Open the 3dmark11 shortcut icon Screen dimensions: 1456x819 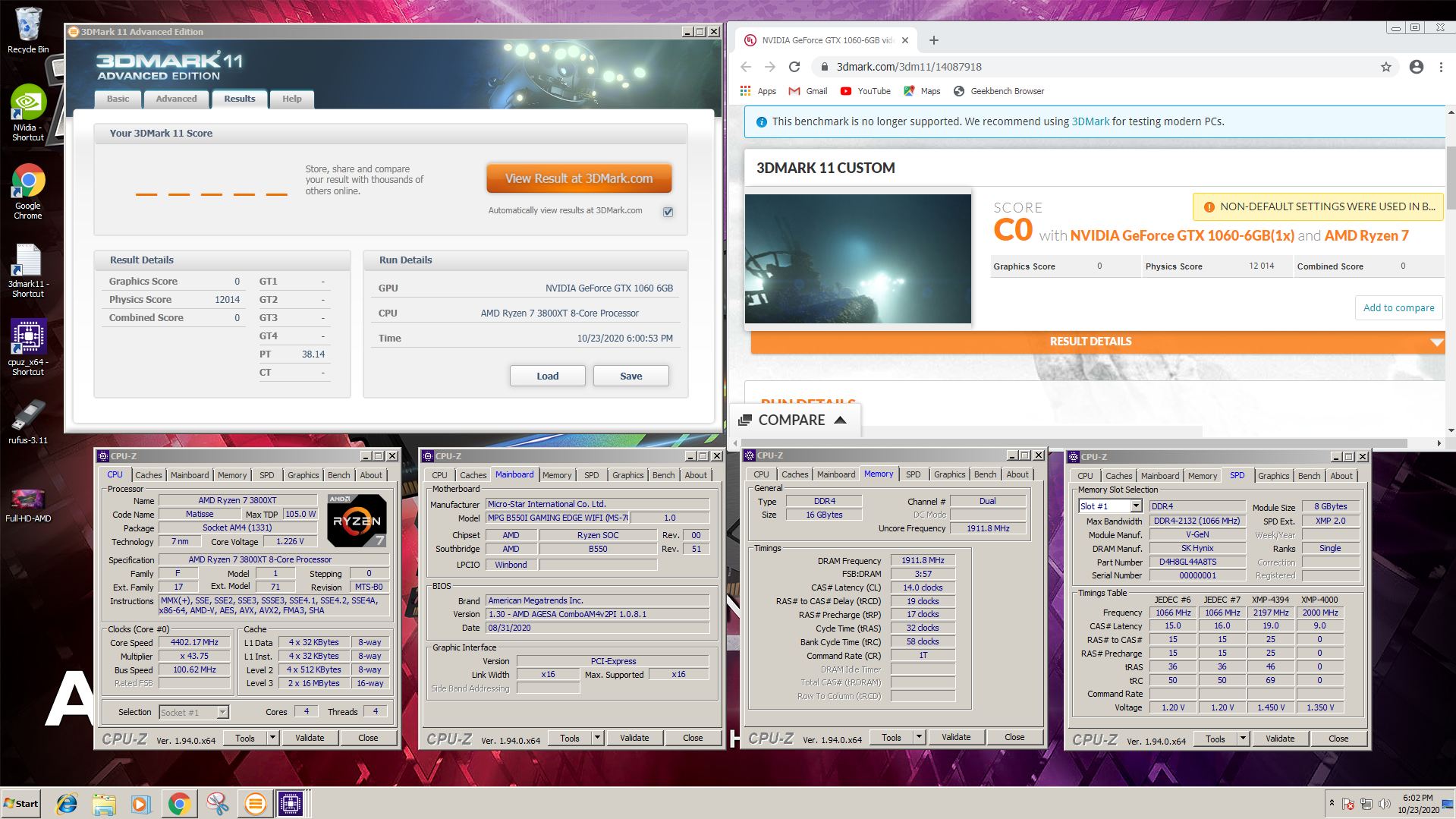[28, 270]
